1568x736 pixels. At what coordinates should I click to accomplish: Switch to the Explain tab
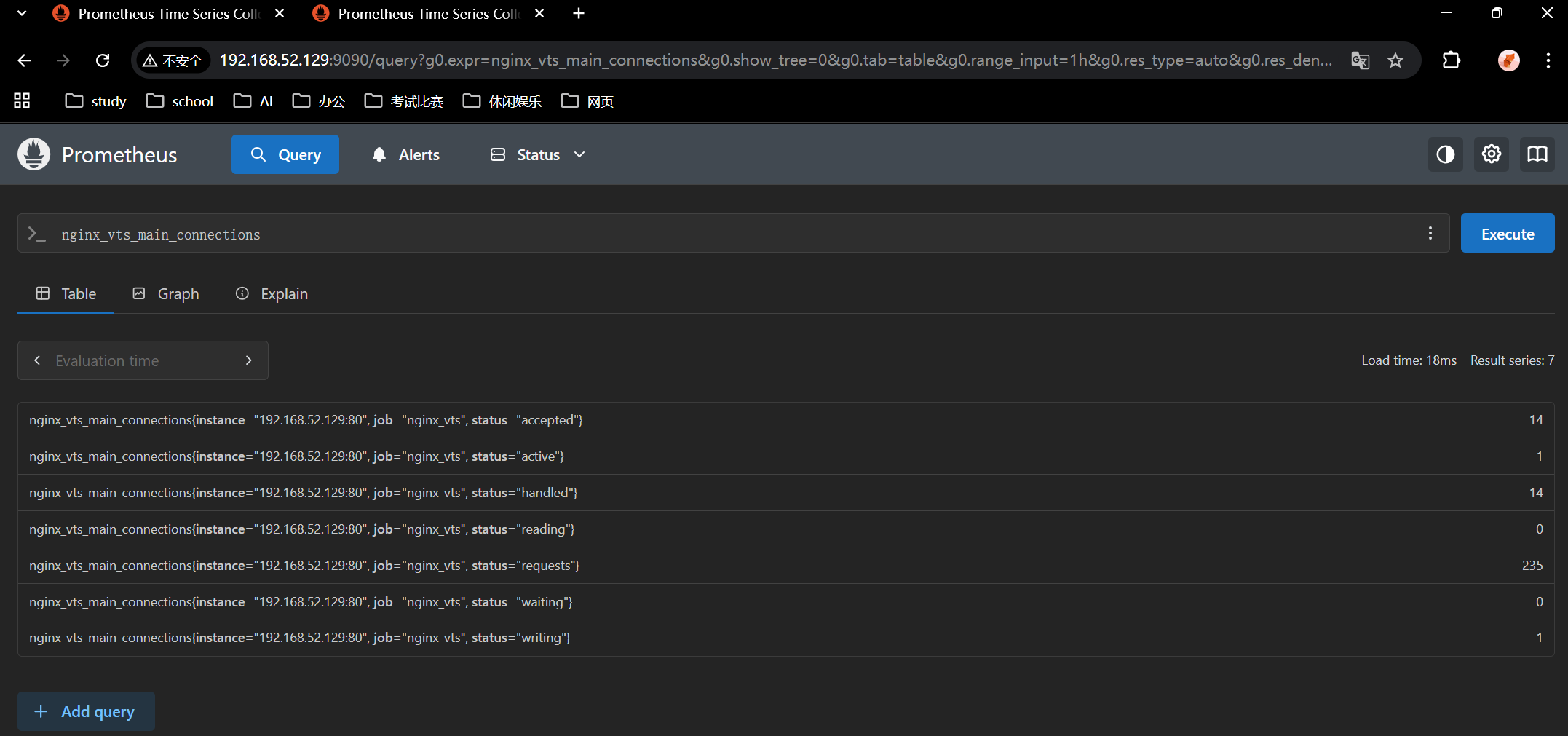tap(272, 293)
